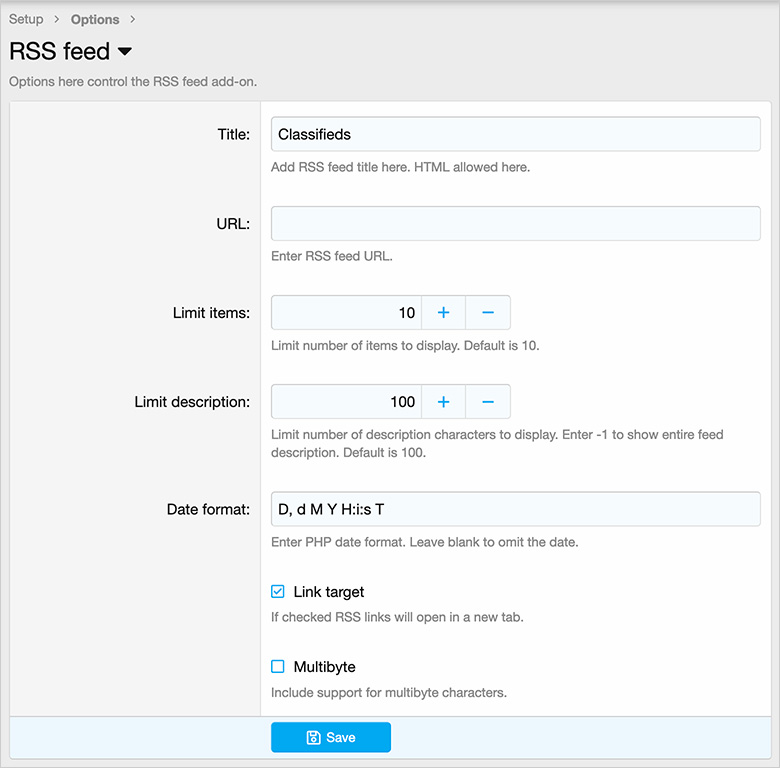
Task: Click the Date format text field
Action: (x=515, y=509)
